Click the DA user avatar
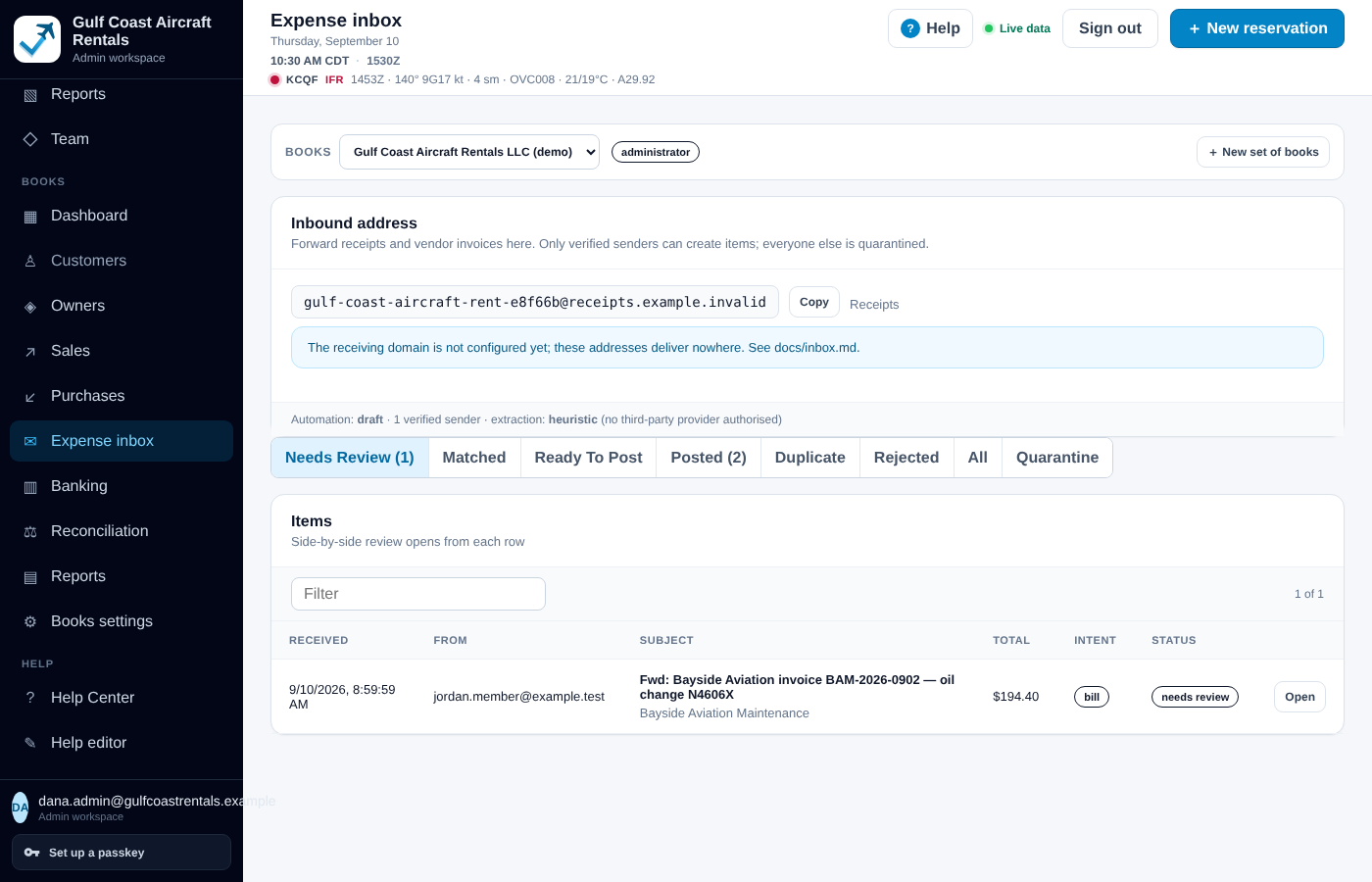The width and height of the screenshot is (1372, 882). click(20, 808)
